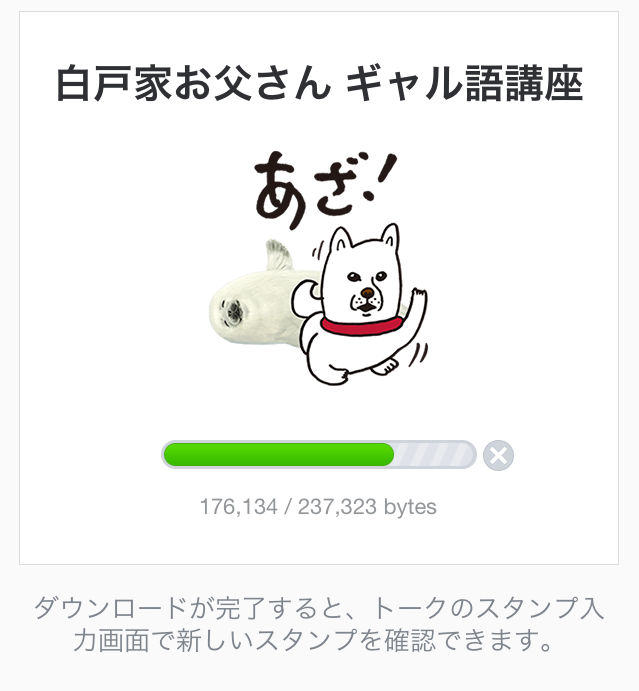Image resolution: width=639 pixels, height=691 pixels.
Task: Click the download-complete notice text below card
Action: 318,624
